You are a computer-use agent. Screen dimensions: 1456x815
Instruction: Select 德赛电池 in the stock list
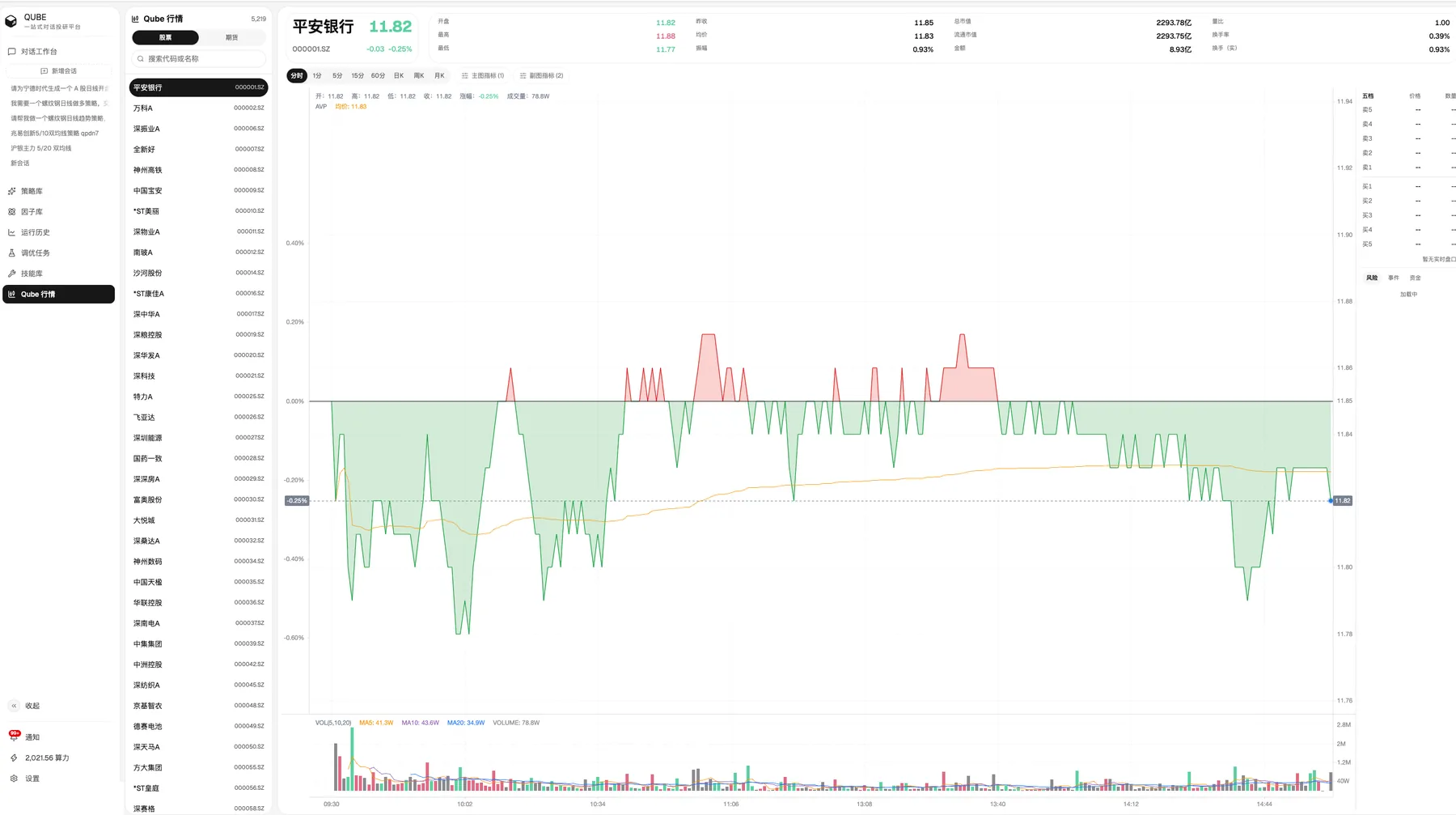click(x=199, y=727)
